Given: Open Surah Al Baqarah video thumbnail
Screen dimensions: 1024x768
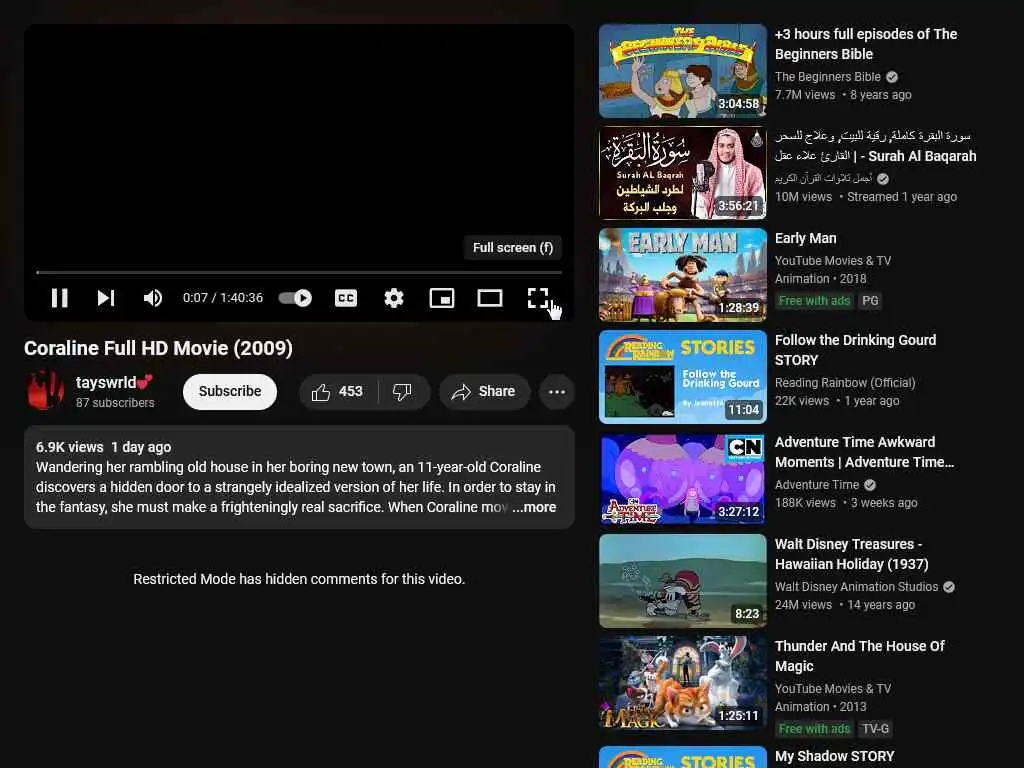Looking at the screenshot, I should [x=682, y=173].
